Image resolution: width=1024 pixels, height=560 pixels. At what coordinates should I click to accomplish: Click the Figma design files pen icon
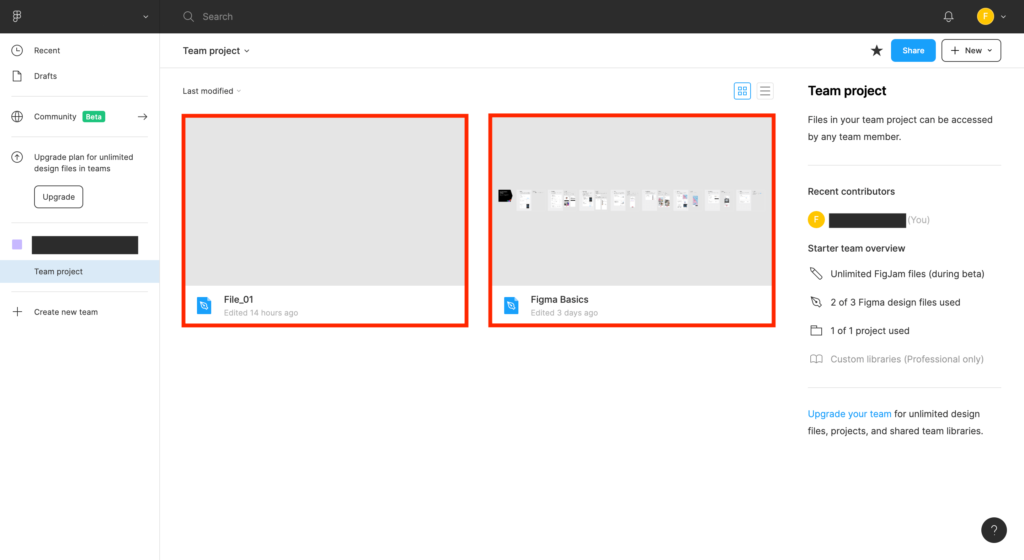(816, 302)
